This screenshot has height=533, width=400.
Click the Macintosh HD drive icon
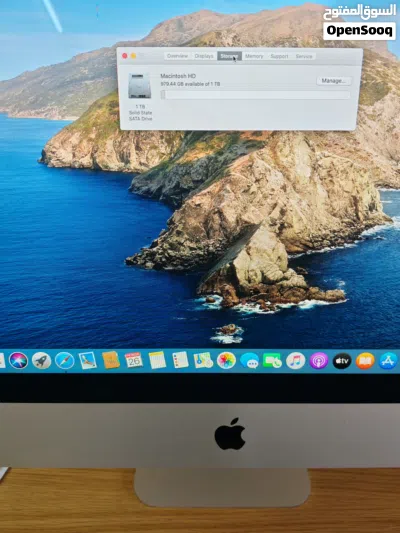[x=140, y=86]
